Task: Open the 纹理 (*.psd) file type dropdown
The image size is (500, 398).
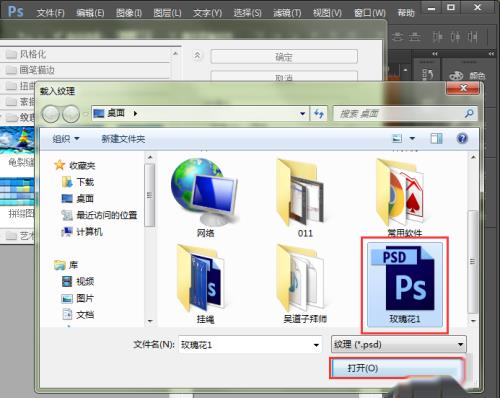Action: (x=399, y=344)
